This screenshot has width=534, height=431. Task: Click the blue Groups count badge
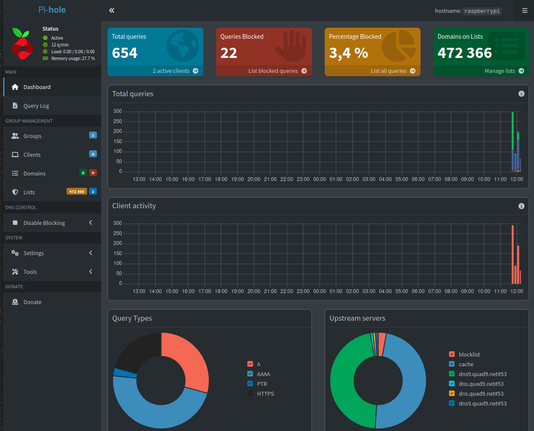[x=93, y=135]
